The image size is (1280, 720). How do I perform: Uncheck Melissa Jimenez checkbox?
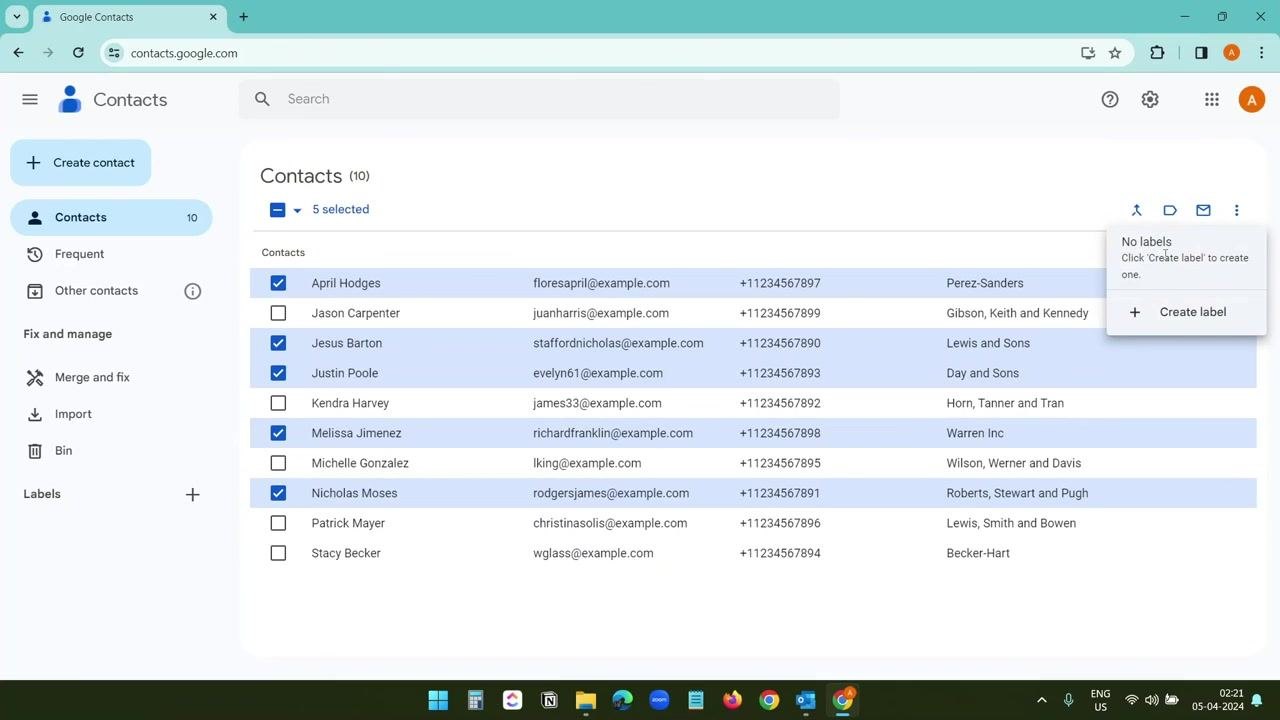point(278,433)
